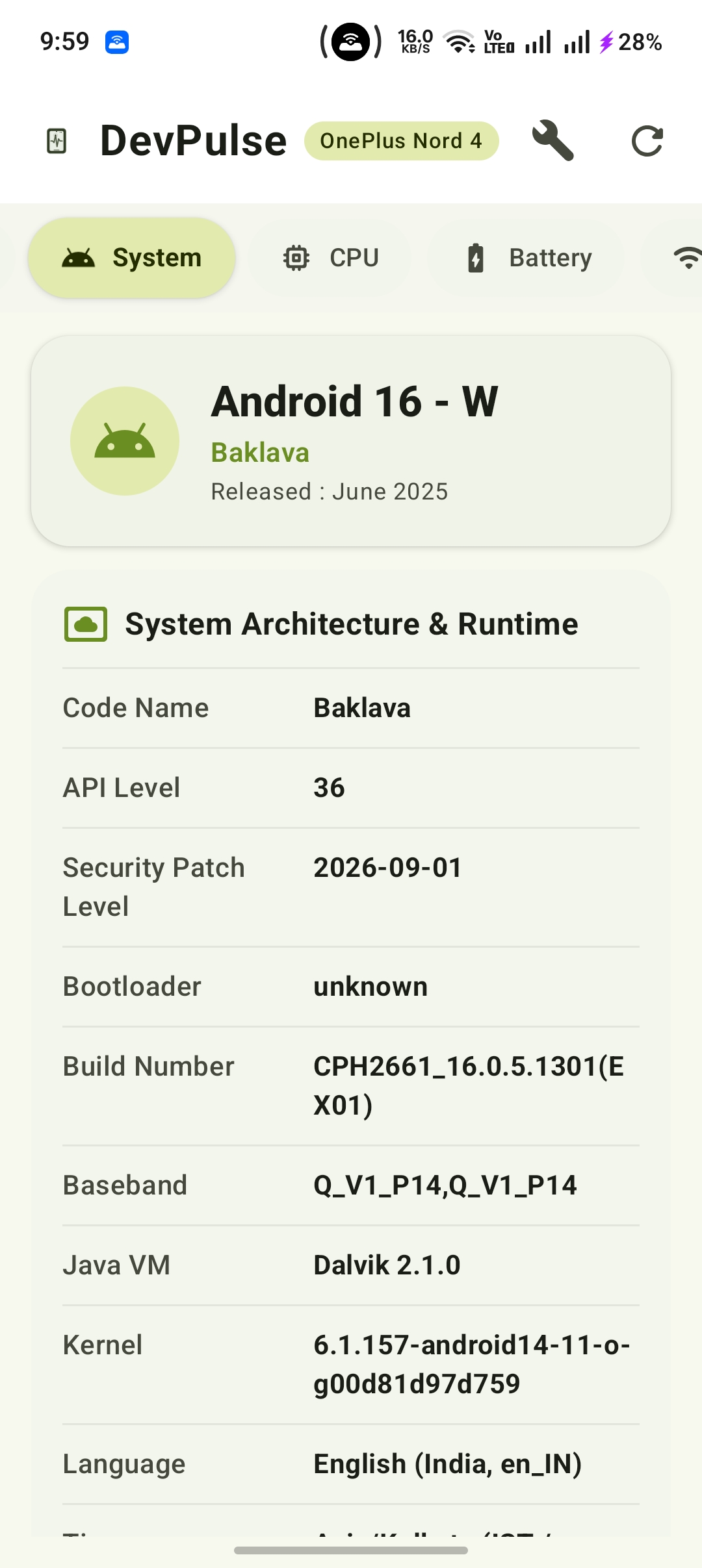Screen dimensions: 702x1568
Task: Tap the Code Name label
Action: click(x=136, y=708)
